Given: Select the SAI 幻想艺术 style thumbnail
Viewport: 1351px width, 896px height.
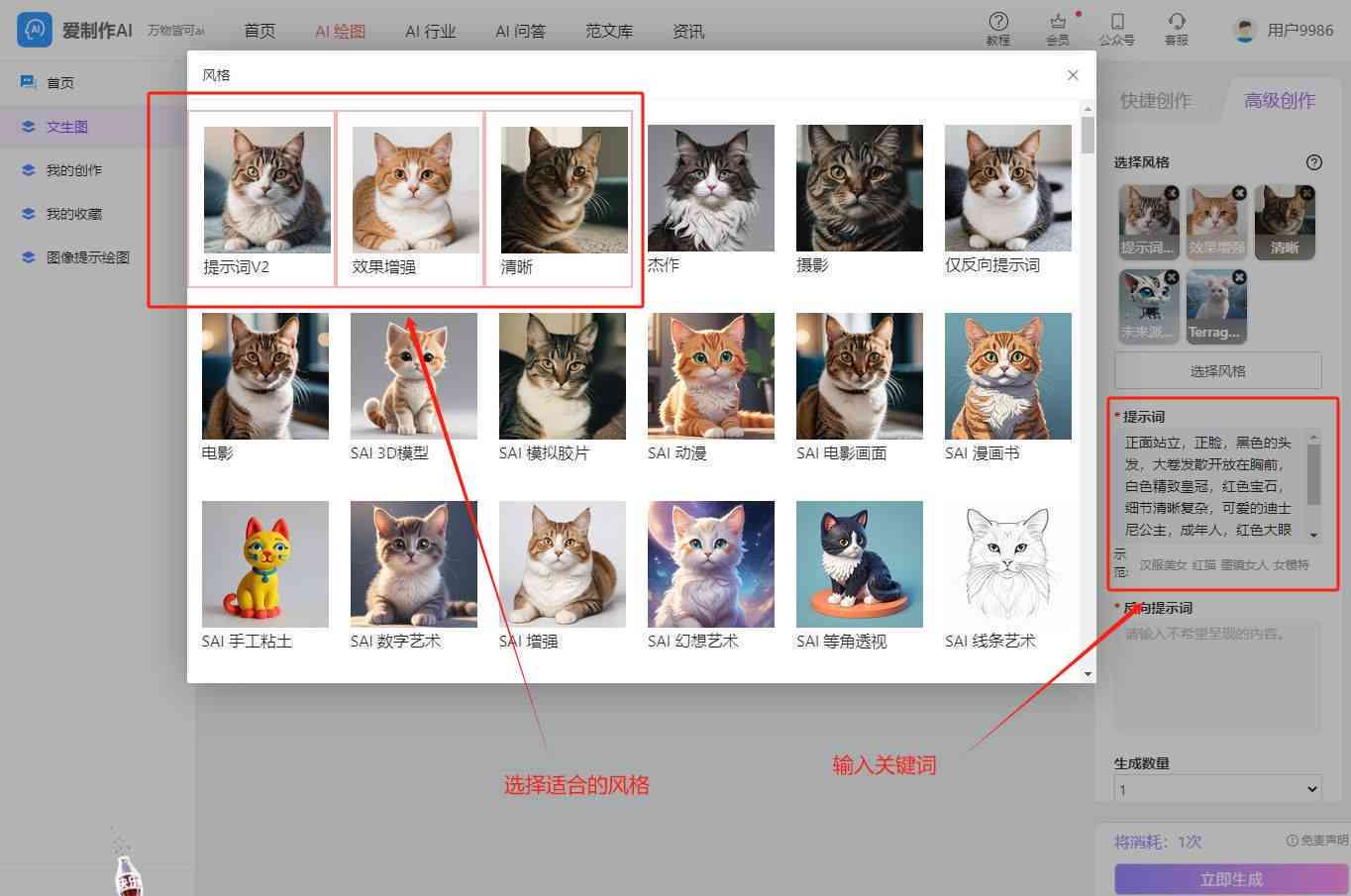Looking at the screenshot, I should [x=711, y=564].
